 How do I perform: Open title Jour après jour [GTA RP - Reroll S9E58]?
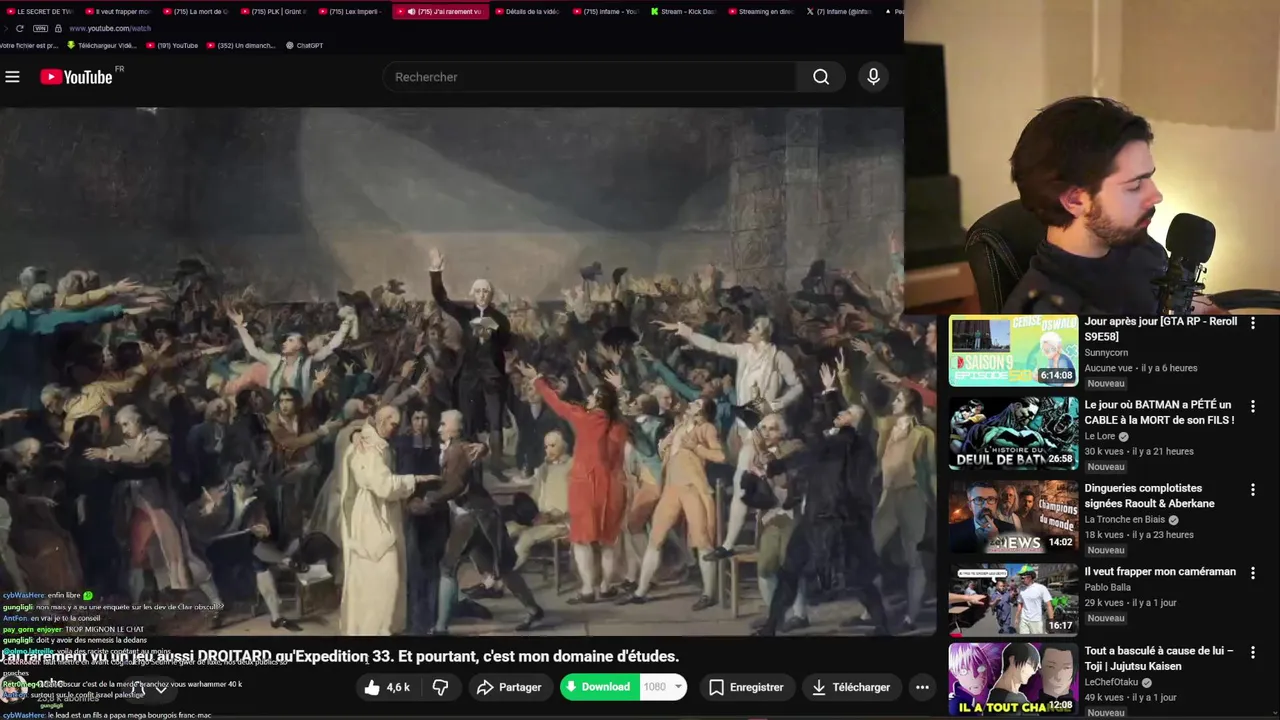1160,329
